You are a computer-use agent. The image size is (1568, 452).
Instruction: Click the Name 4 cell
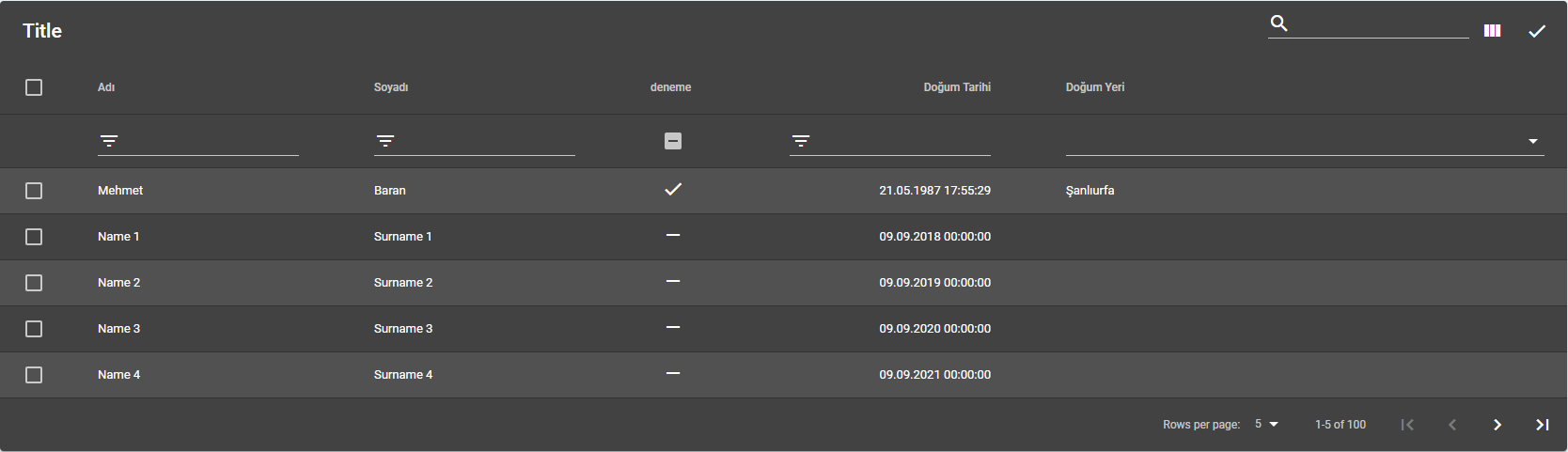(x=119, y=375)
